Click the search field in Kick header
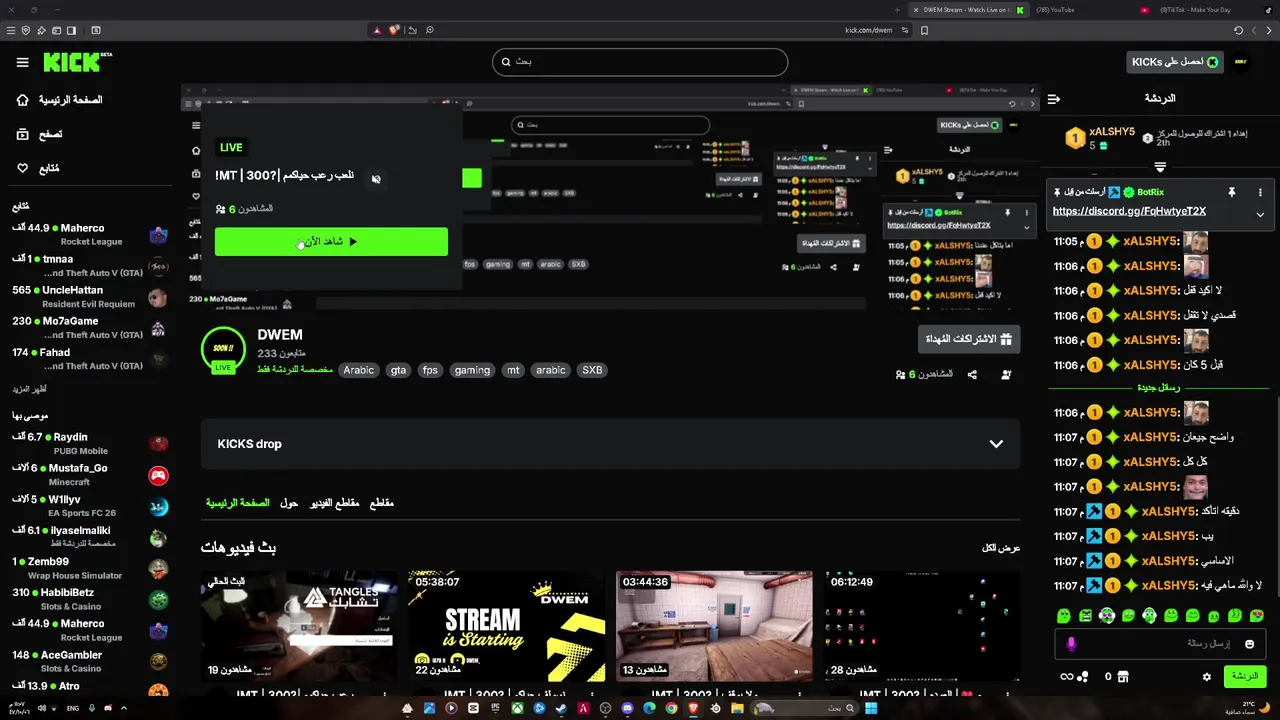The height and width of the screenshot is (720, 1280). [x=640, y=62]
